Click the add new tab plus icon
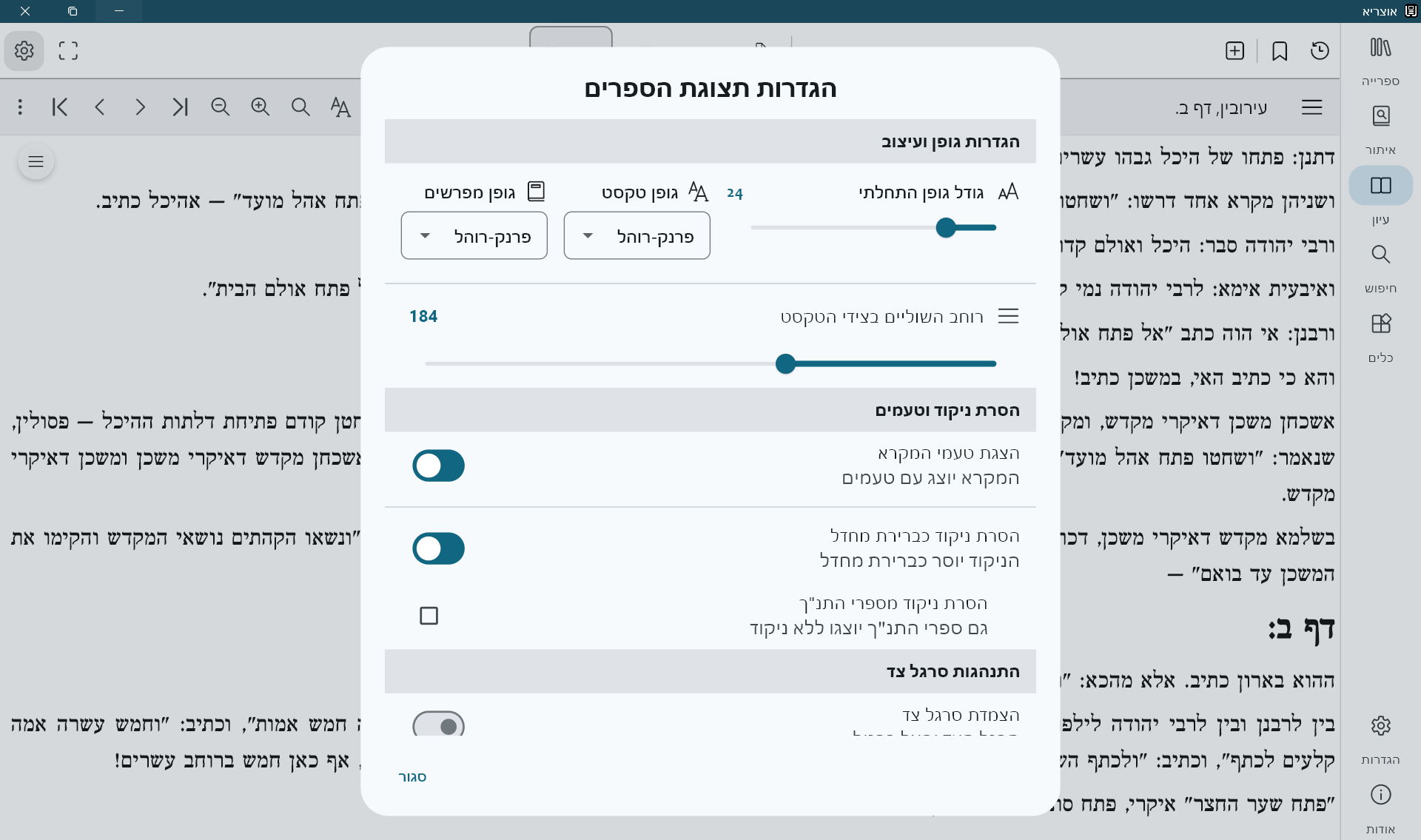Viewport: 1421px width, 840px height. click(1234, 50)
